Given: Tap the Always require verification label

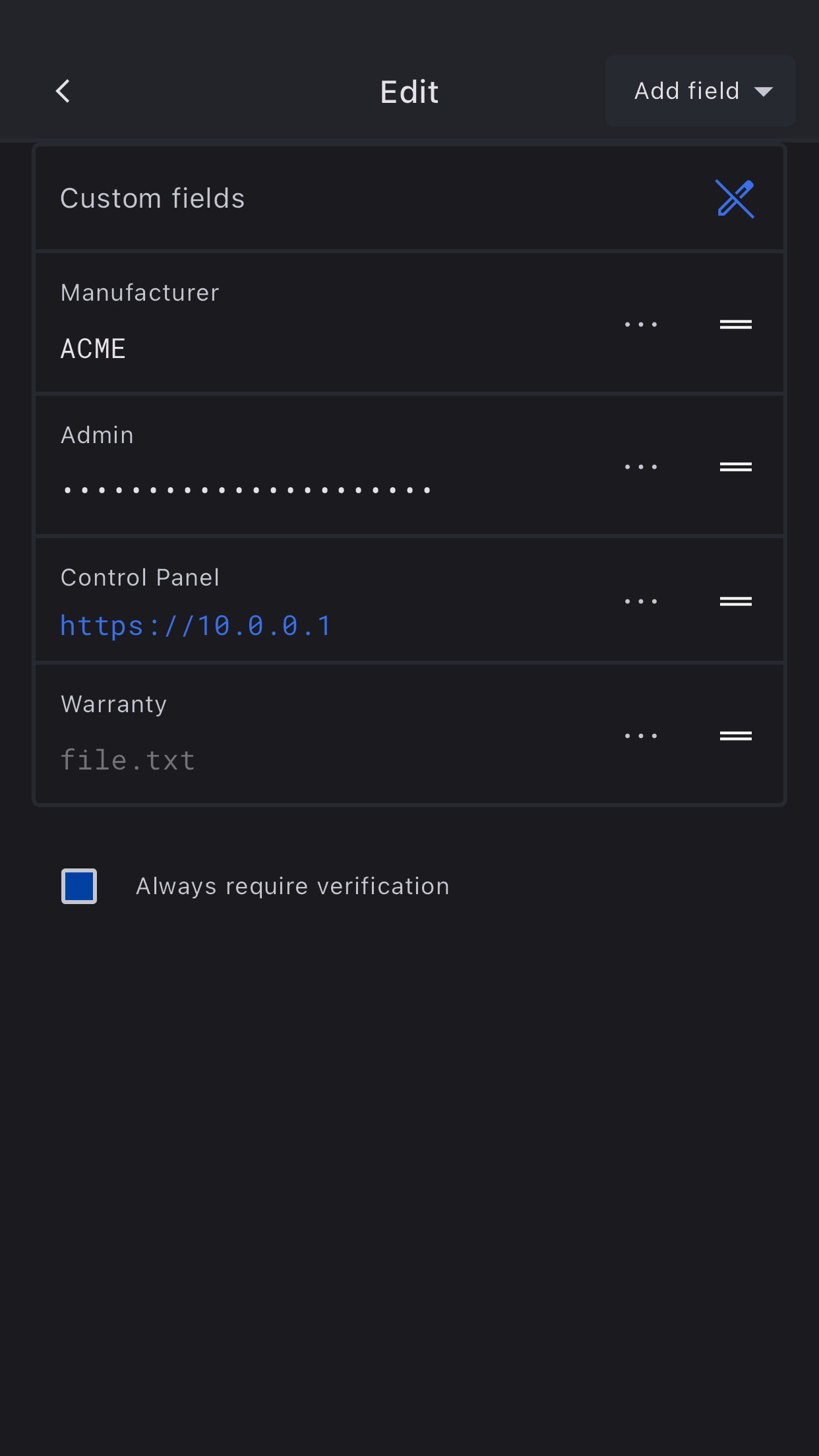Looking at the screenshot, I should [292, 886].
